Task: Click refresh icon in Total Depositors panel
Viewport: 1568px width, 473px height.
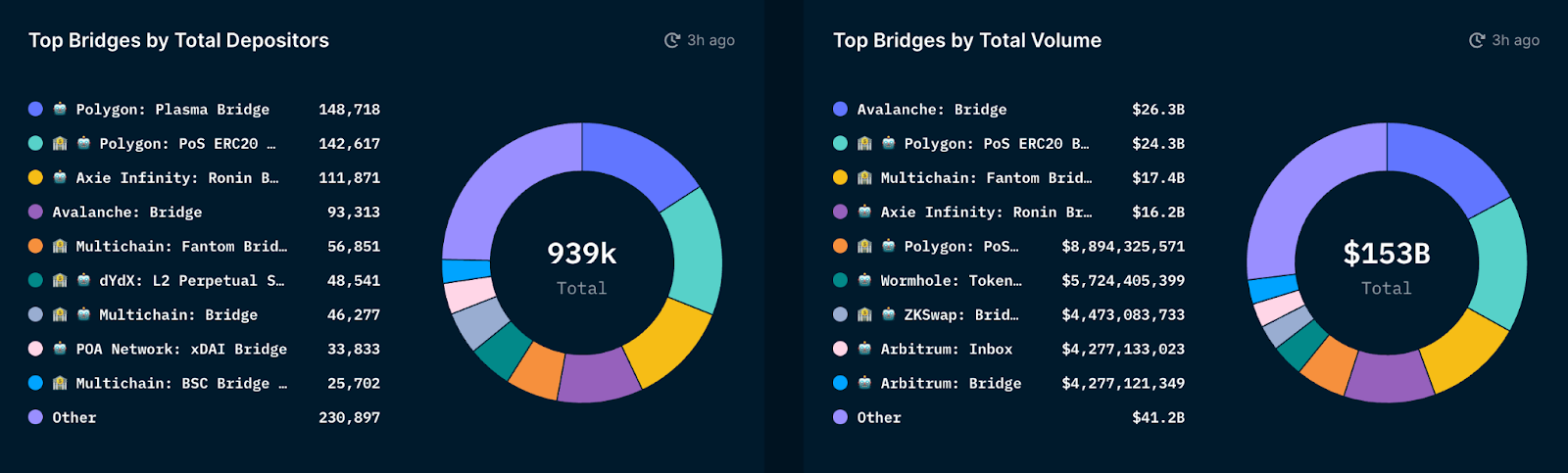Action: pos(672,40)
